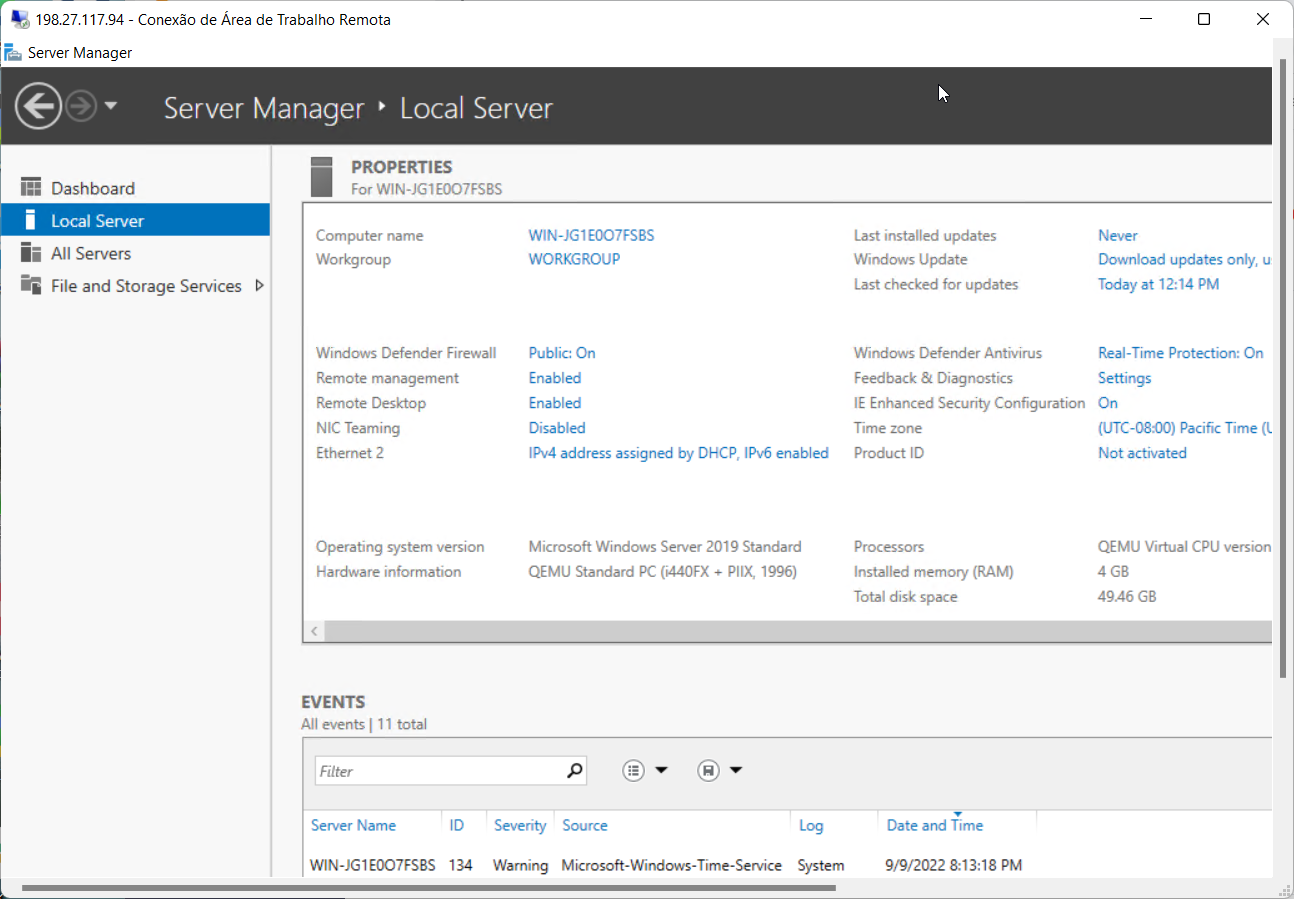Click Microsoft Windows Server 2019 Standard text
Screen dimensions: 1294x899
(665, 547)
